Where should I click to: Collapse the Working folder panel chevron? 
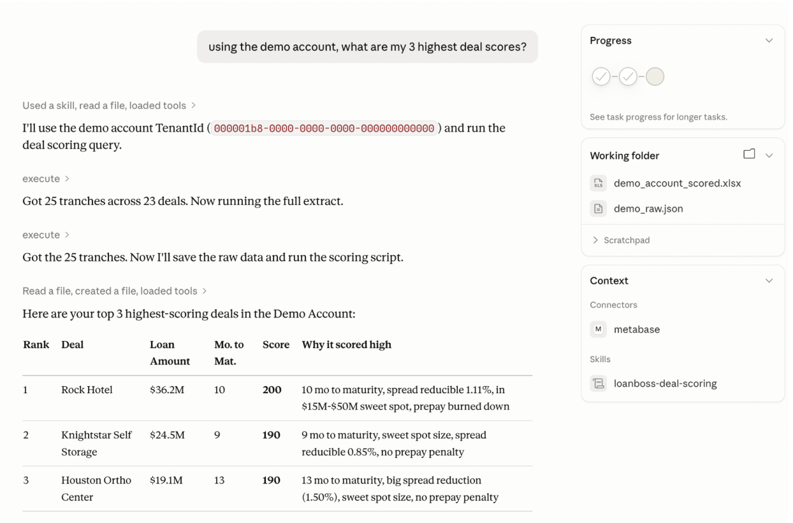(x=769, y=155)
